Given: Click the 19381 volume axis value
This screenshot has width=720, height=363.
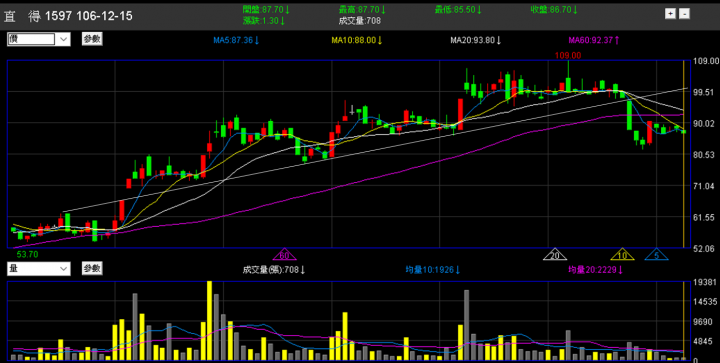Looking at the screenshot, I should point(704,282).
